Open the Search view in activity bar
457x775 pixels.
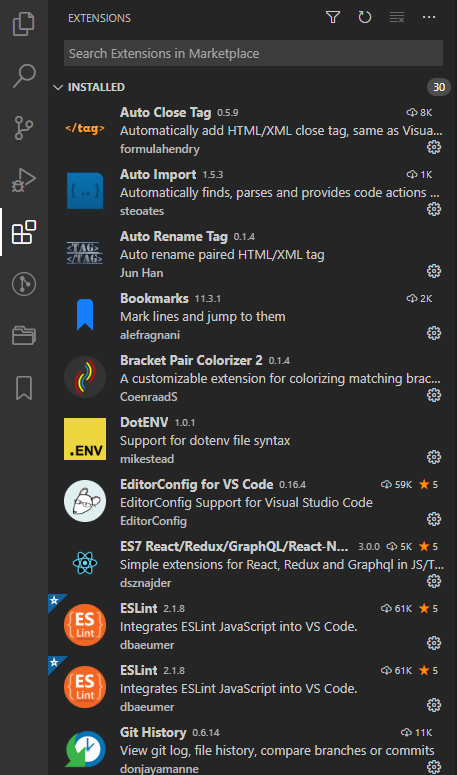tap(24, 76)
